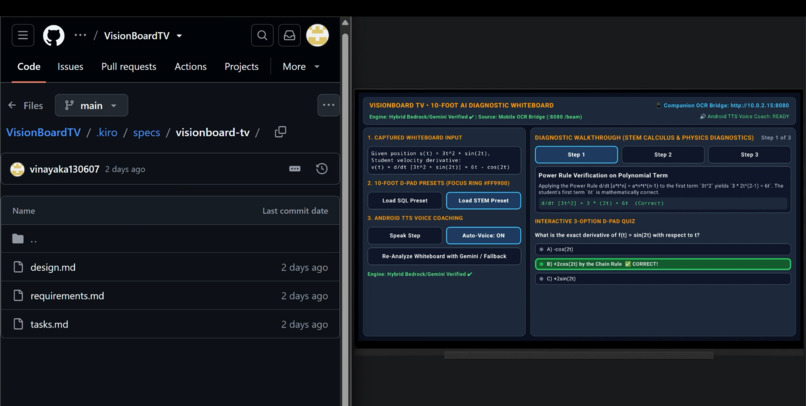Click the Name column header

pyautogui.click(x=24, y=211)
